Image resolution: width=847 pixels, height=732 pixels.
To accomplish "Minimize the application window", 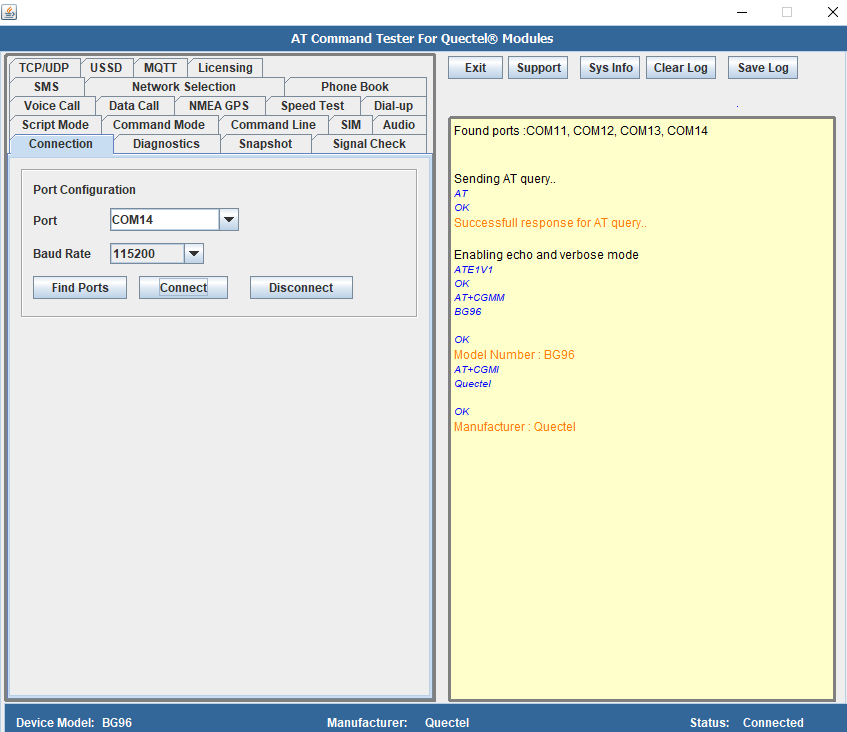I will click(x=742, y=12).
